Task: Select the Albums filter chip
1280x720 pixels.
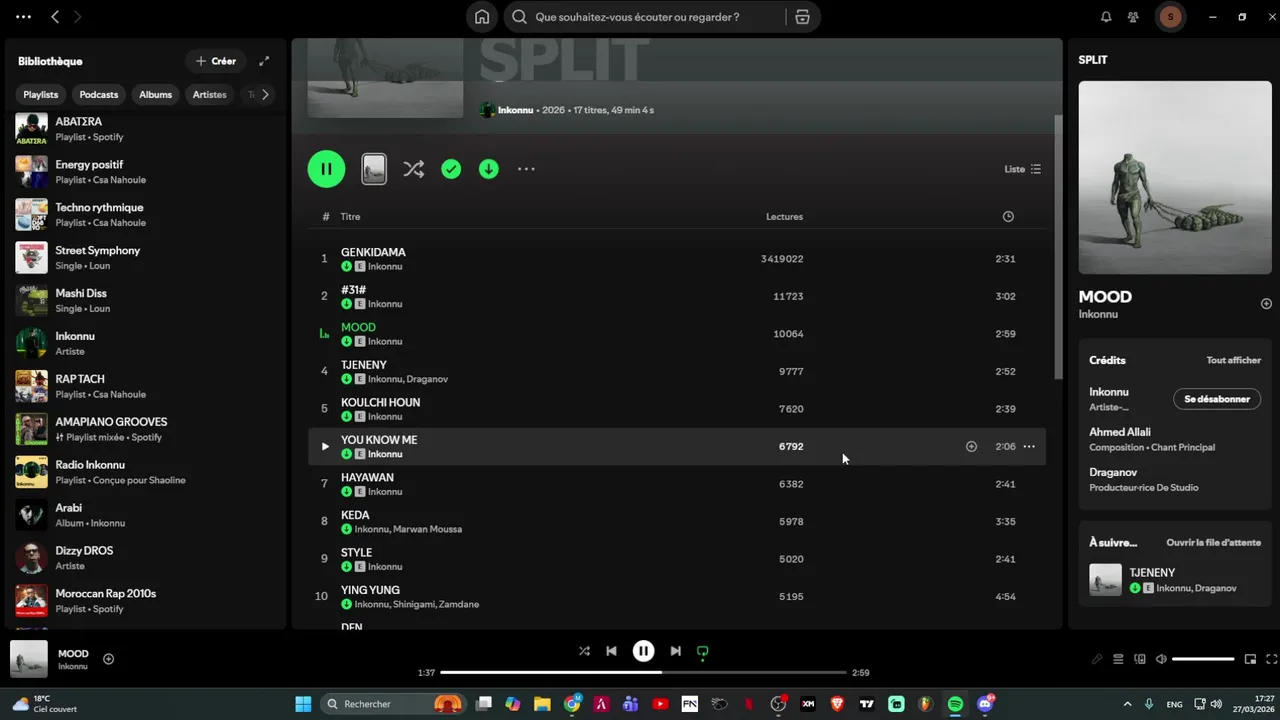Action: 156,94
